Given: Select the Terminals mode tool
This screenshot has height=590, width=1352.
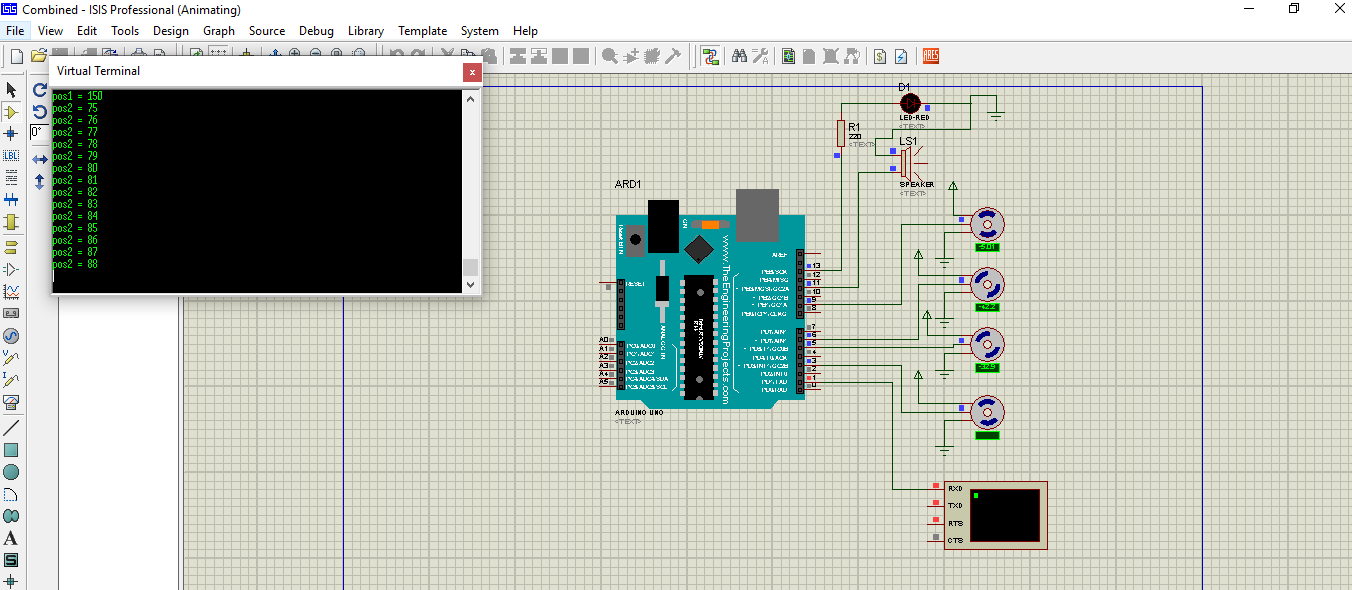Looking at the screenshot, I should (11, 246).
